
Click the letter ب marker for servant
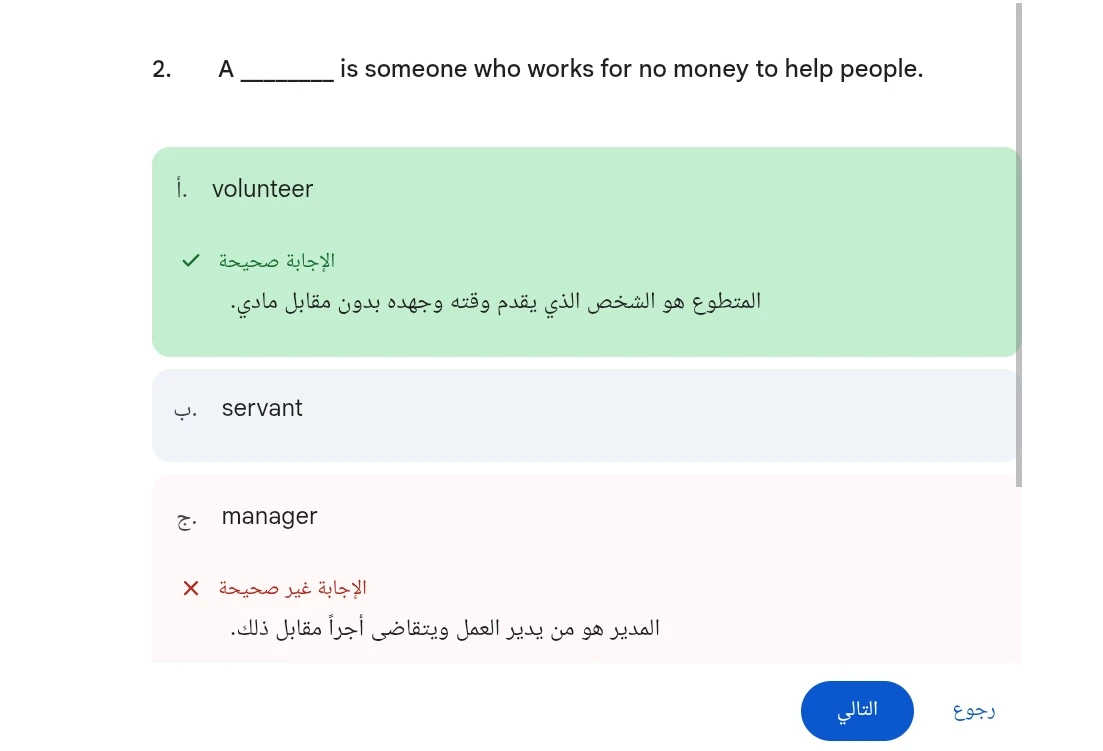coord(185,408)
